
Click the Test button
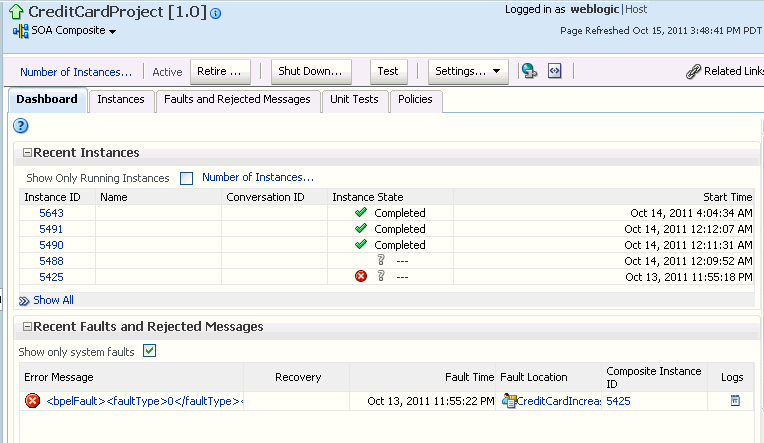coord(388,72)
